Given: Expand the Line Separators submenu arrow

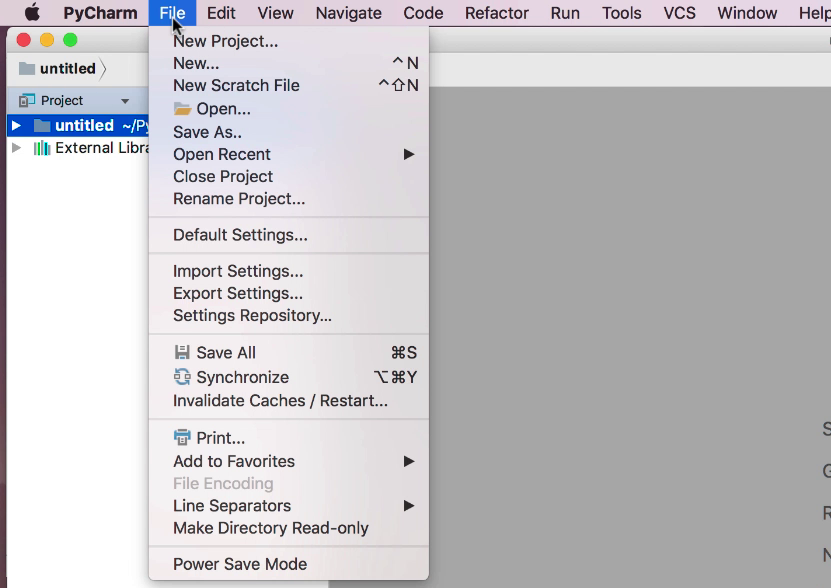Looking at the screenshot, I should (x=409, y=506).
